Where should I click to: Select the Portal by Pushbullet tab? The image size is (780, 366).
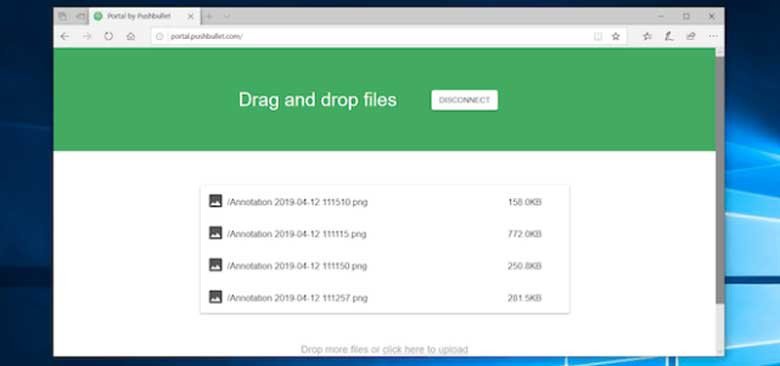144,16
